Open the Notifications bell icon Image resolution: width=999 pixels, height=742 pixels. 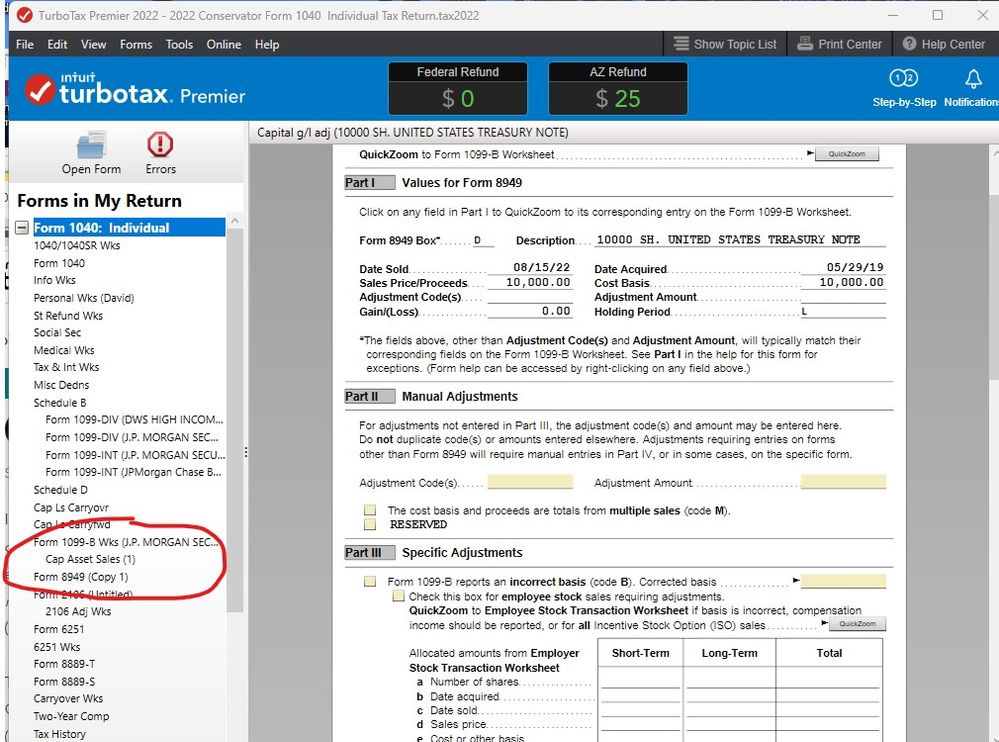pos(973,78)
